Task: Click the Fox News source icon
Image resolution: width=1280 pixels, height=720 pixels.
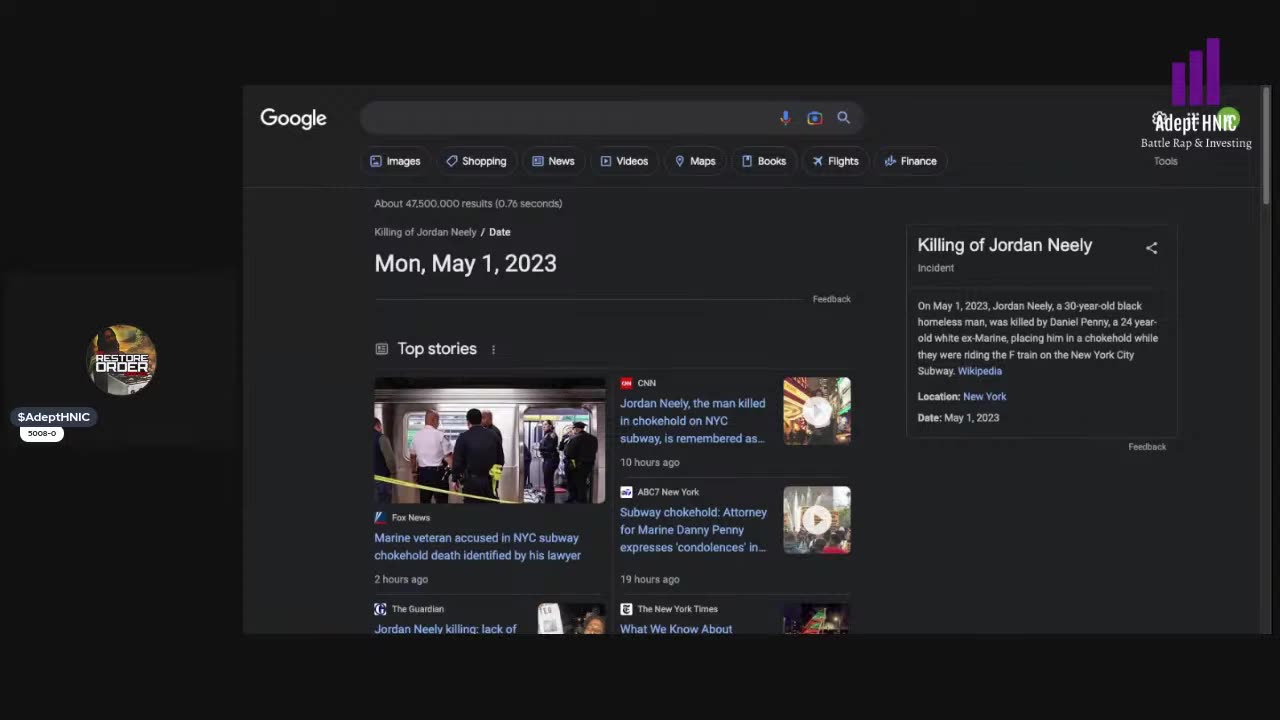Action: pos(380,517)
